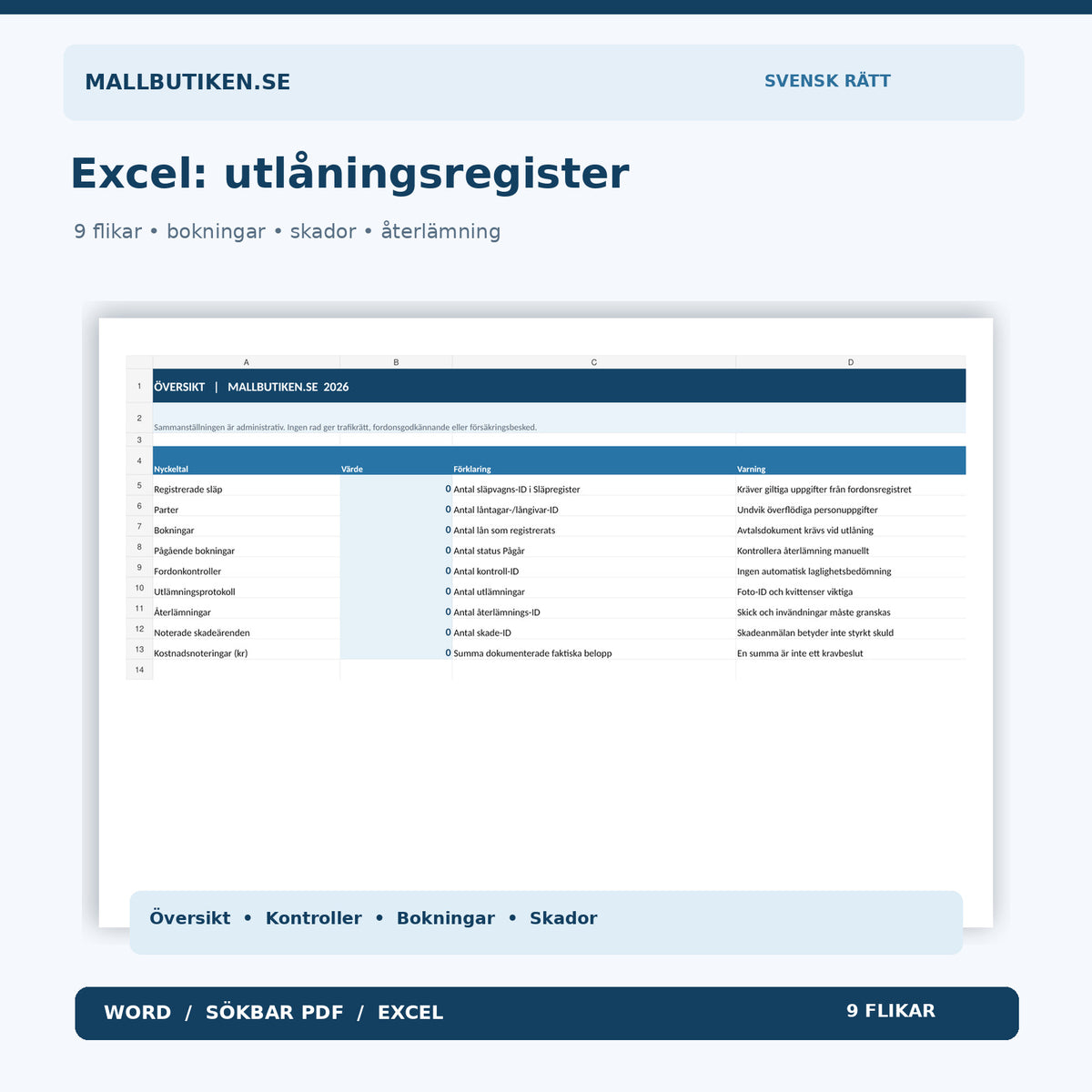The width and height of the screenshot is (1092, 1092).
Task: Click subtitle 9 flikar • bokningar • skador • återlämning
Action: (x=288, y=231)
